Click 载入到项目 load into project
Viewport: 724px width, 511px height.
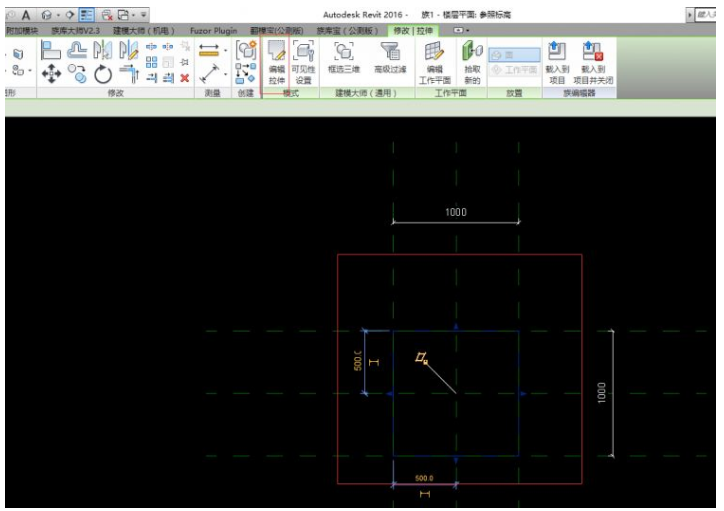[x=557, y=60]
